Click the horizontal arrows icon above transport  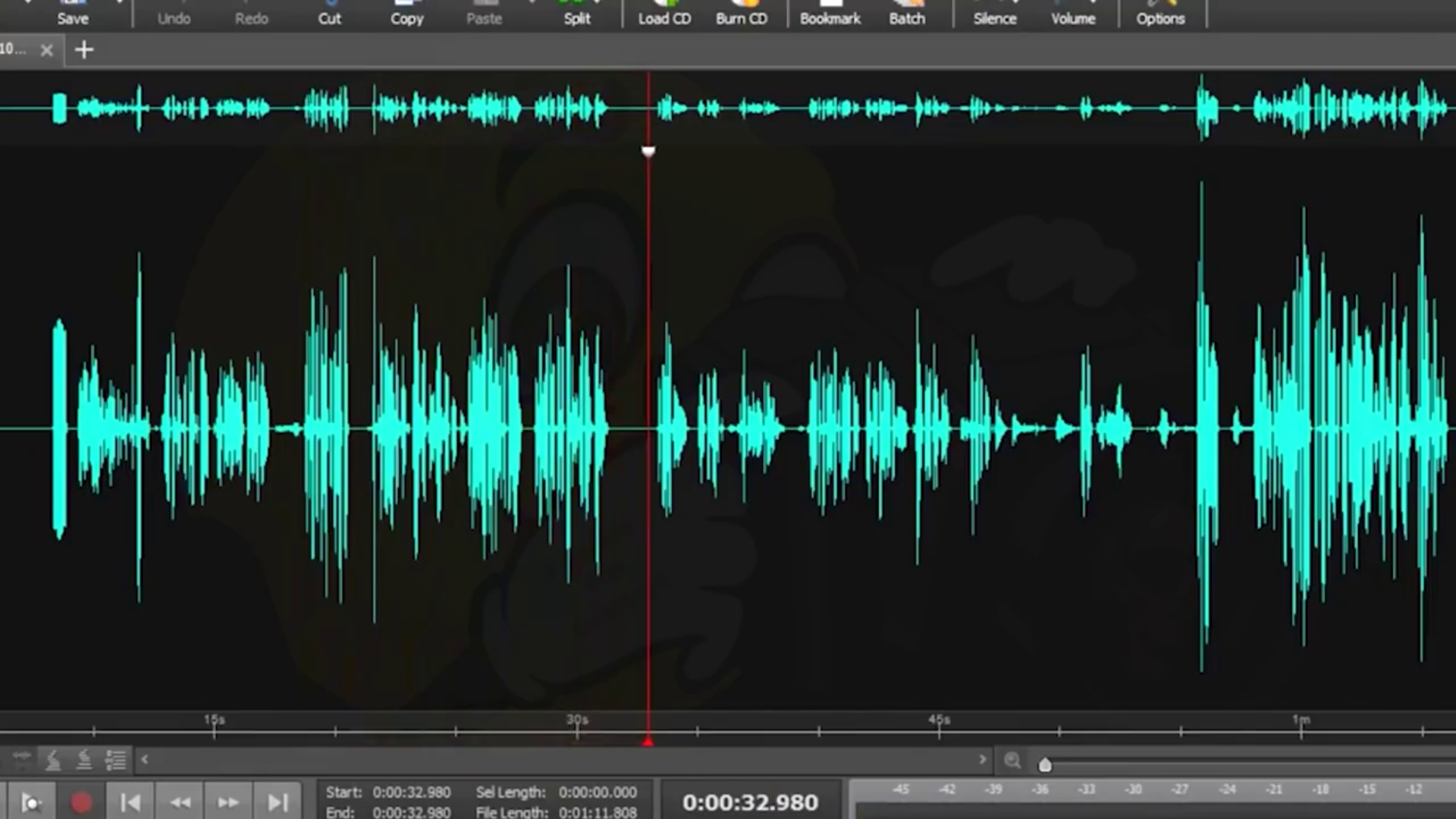[22, 758]
